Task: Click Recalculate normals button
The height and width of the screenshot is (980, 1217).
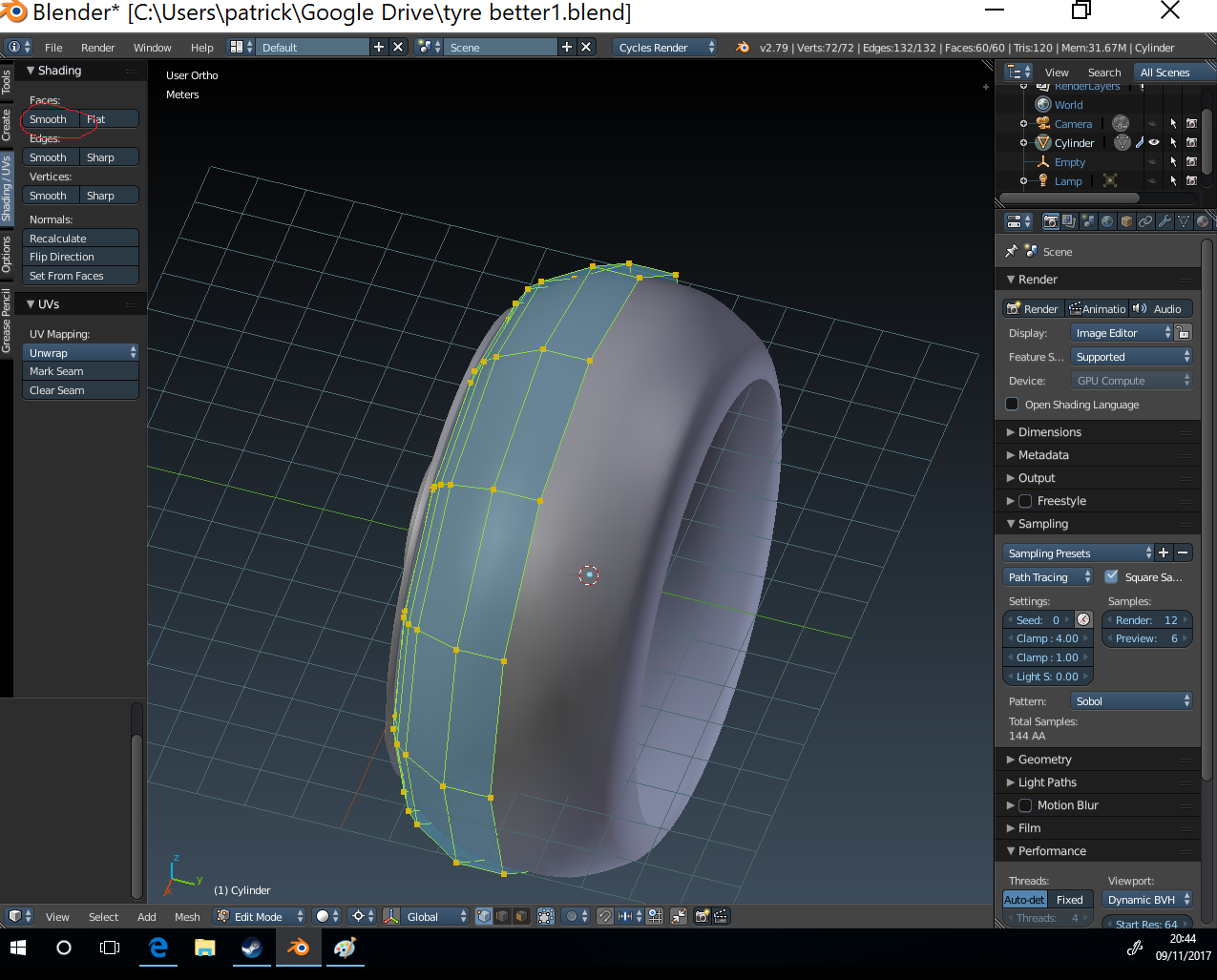Action: pos(81,238)
